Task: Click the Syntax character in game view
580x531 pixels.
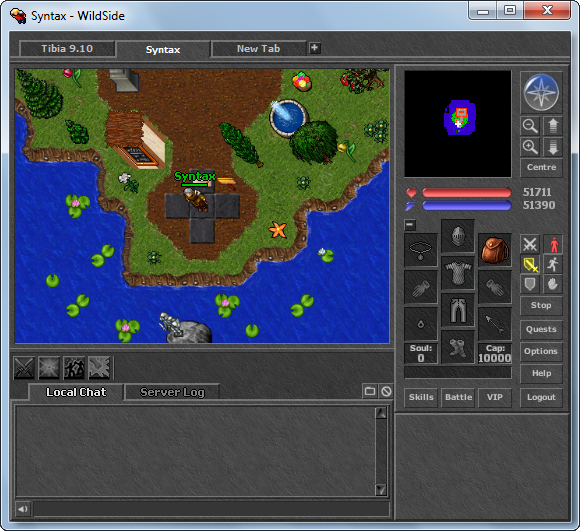Action: pos(196,200)
